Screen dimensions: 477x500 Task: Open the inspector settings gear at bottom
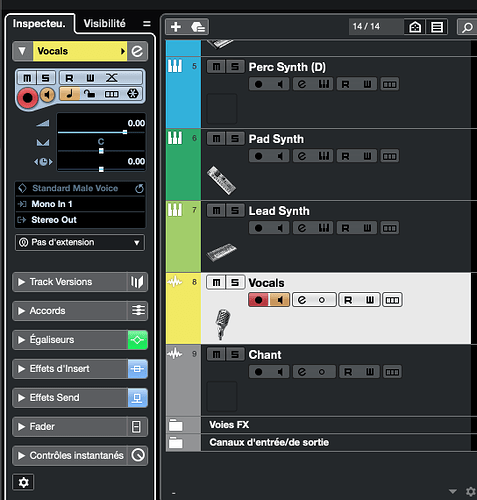[23, 482]
